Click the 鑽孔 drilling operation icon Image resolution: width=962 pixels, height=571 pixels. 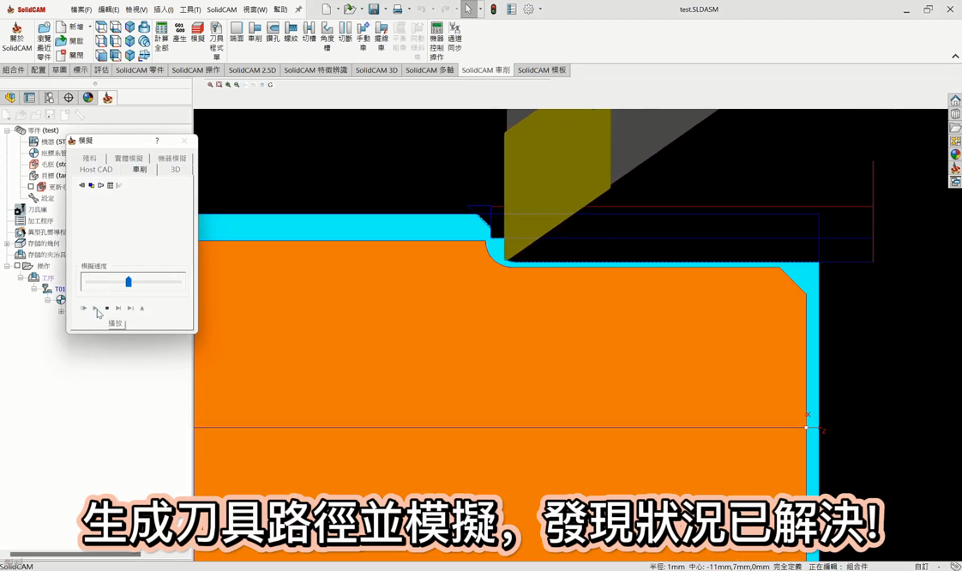(273, 33)
